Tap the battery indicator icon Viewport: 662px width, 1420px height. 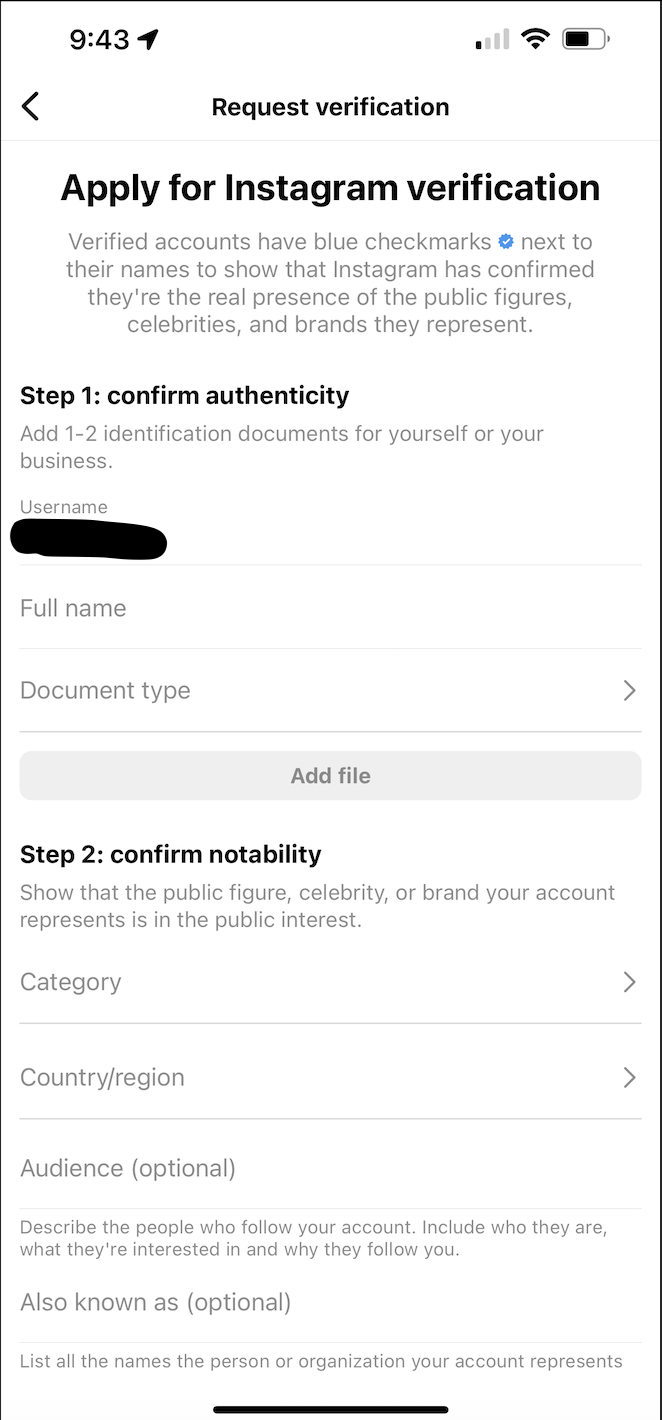pyautogui.click(x=585, y=40)
